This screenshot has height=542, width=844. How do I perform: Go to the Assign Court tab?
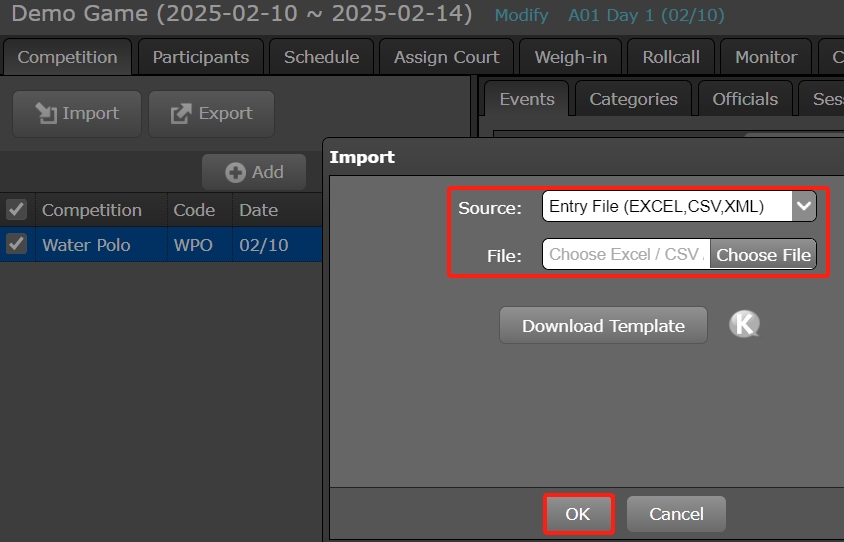pos(446,57)
